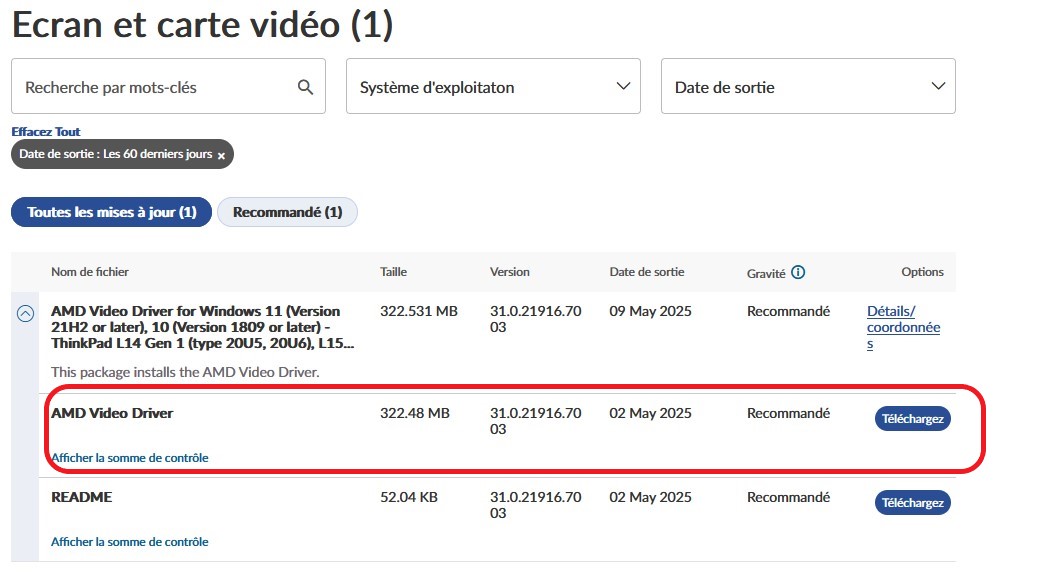Focus the Recherche par mots-clés field
The image size is (1042, 584).
coord(168,86)
